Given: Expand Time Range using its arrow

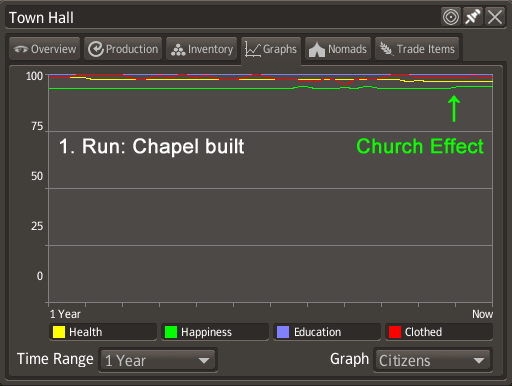Looking at the screenshot, I should (x=204, y=361).
